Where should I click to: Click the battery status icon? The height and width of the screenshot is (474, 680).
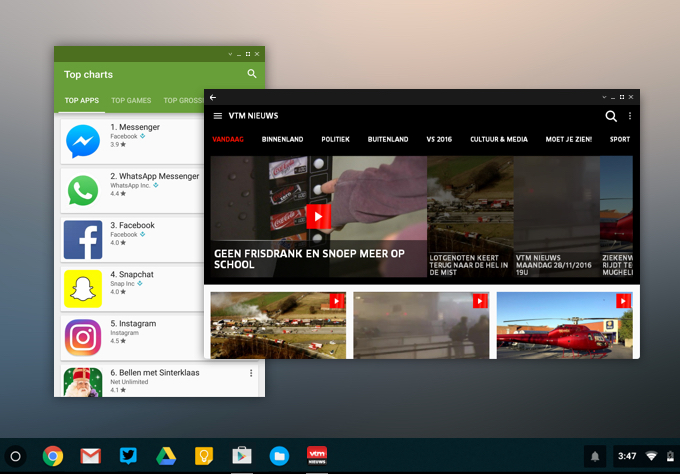pos(670,456)
